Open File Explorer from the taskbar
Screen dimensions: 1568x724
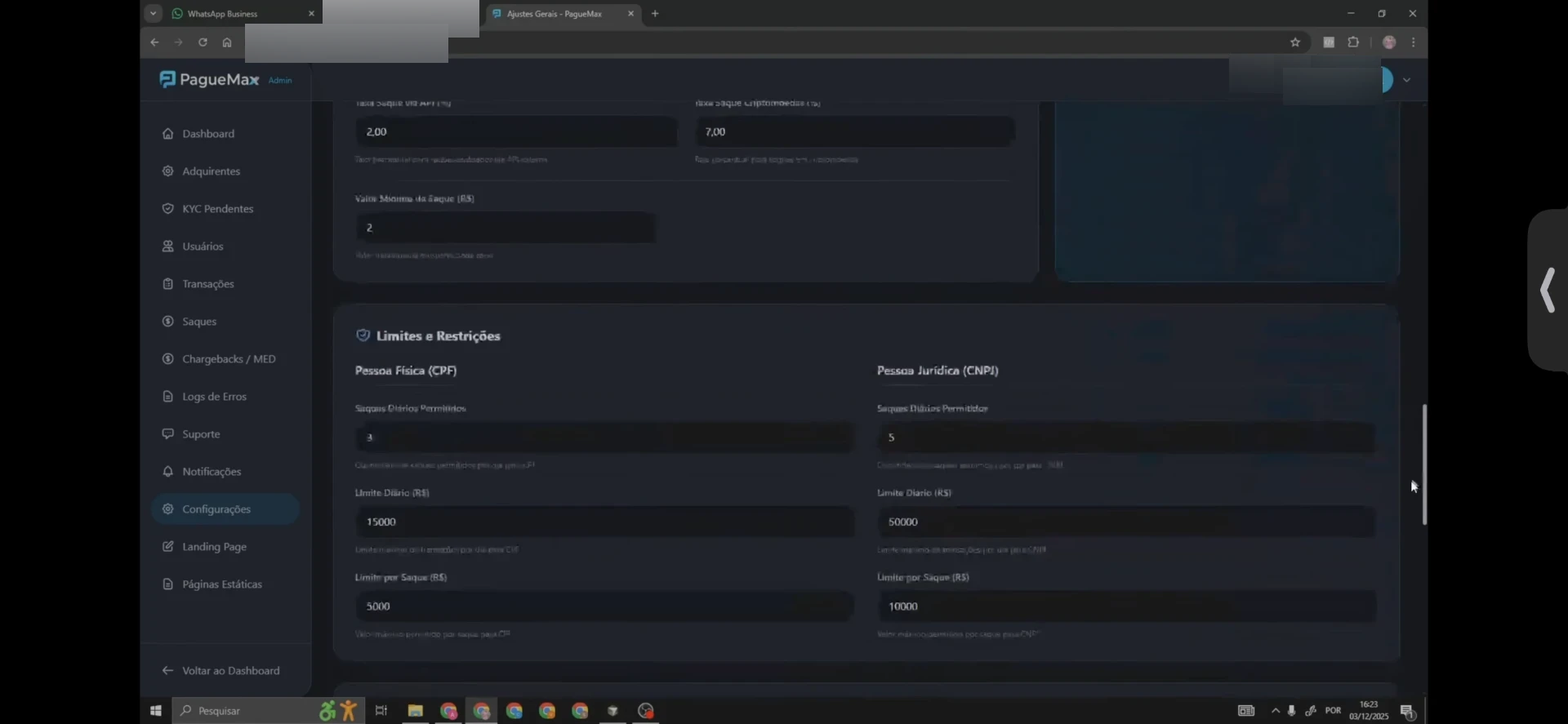tap(416, 711)
